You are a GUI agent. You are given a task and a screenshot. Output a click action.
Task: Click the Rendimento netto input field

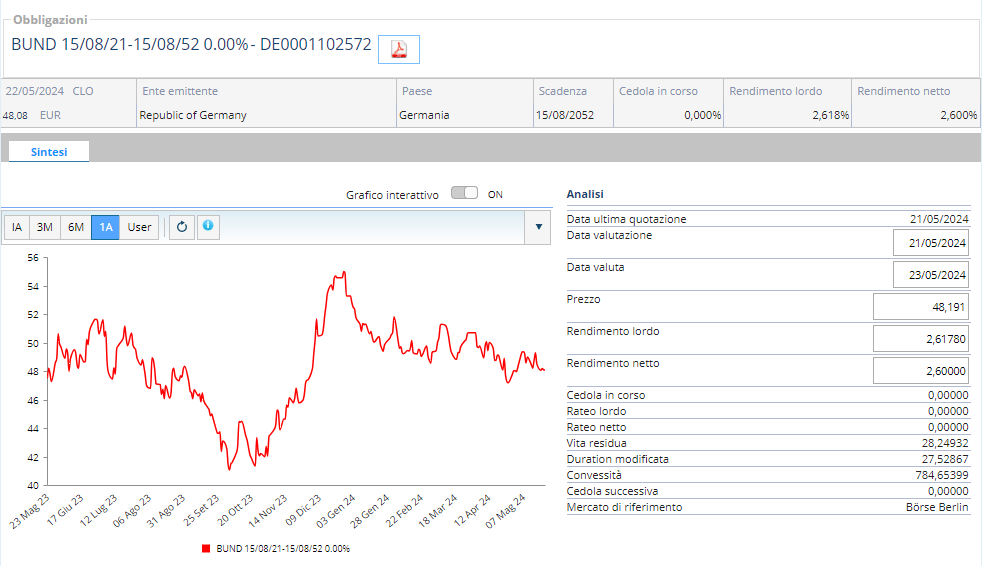921,371
